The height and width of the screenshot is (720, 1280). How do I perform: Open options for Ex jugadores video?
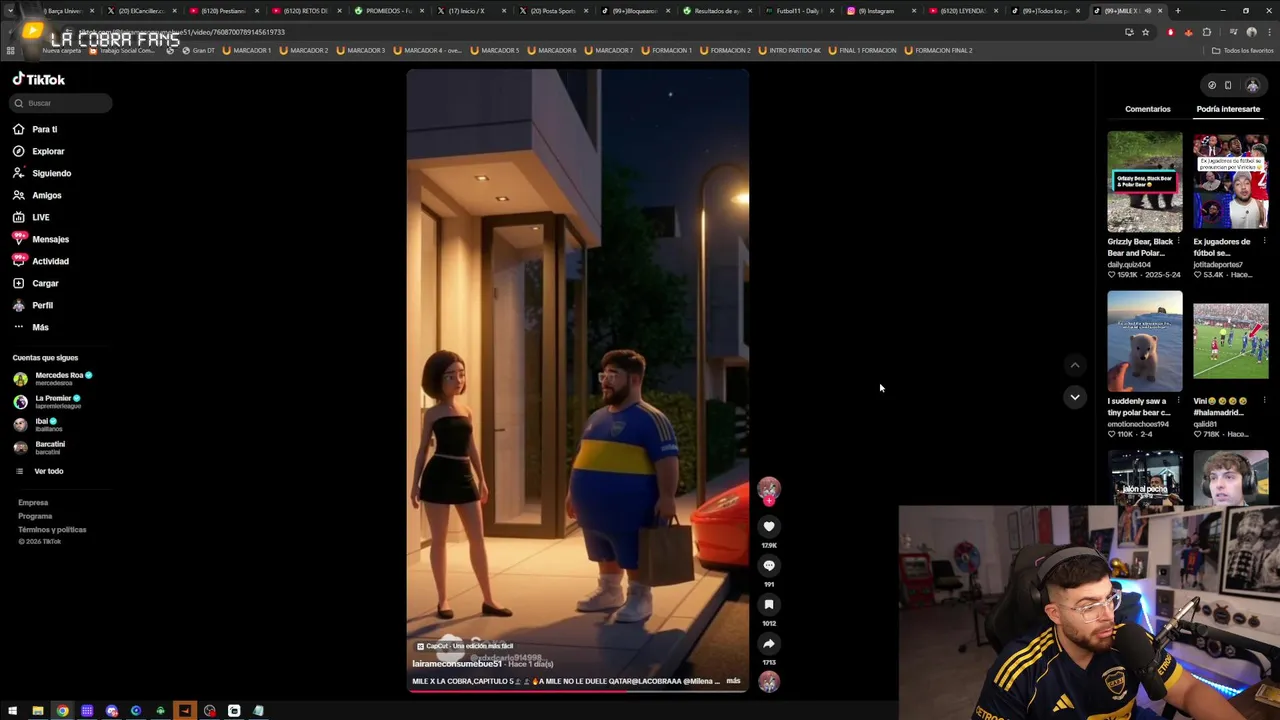click(x=1264, y=242)
